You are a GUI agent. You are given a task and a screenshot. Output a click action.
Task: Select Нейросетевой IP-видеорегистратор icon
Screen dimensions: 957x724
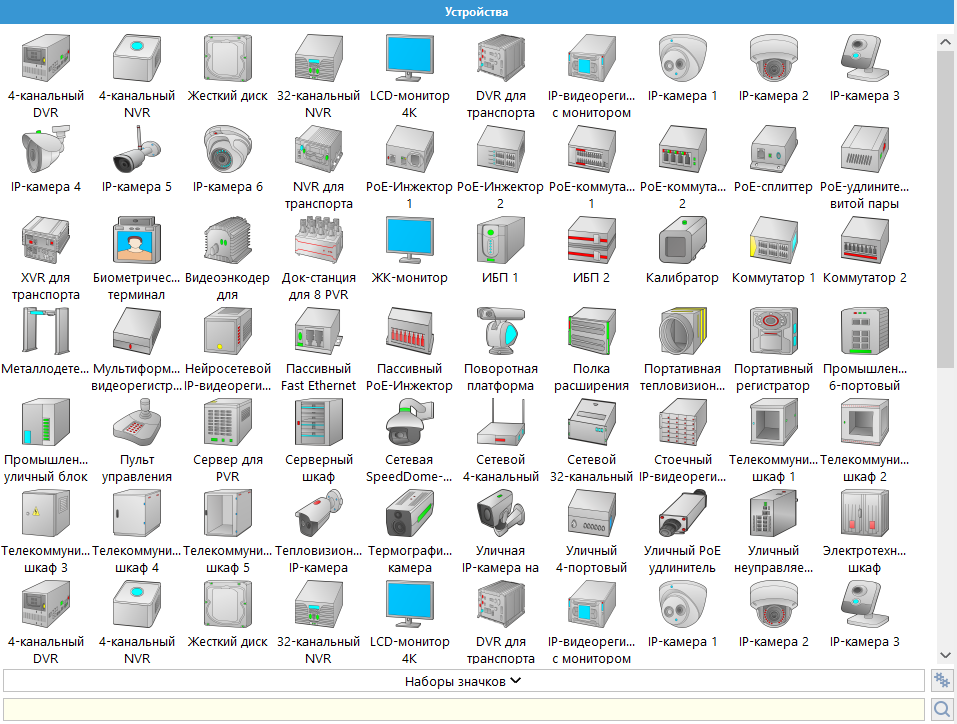coord(228,331)
